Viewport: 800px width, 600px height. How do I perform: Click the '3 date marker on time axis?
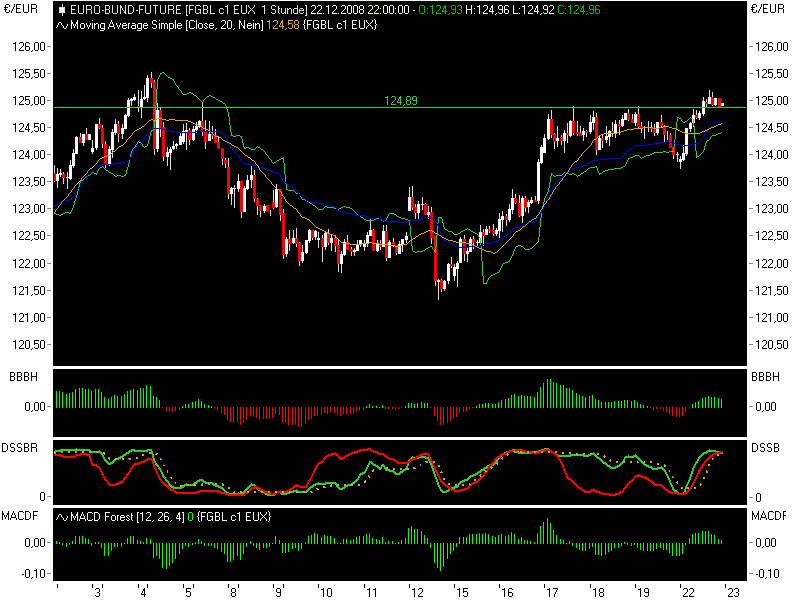(x=97, y=592)
